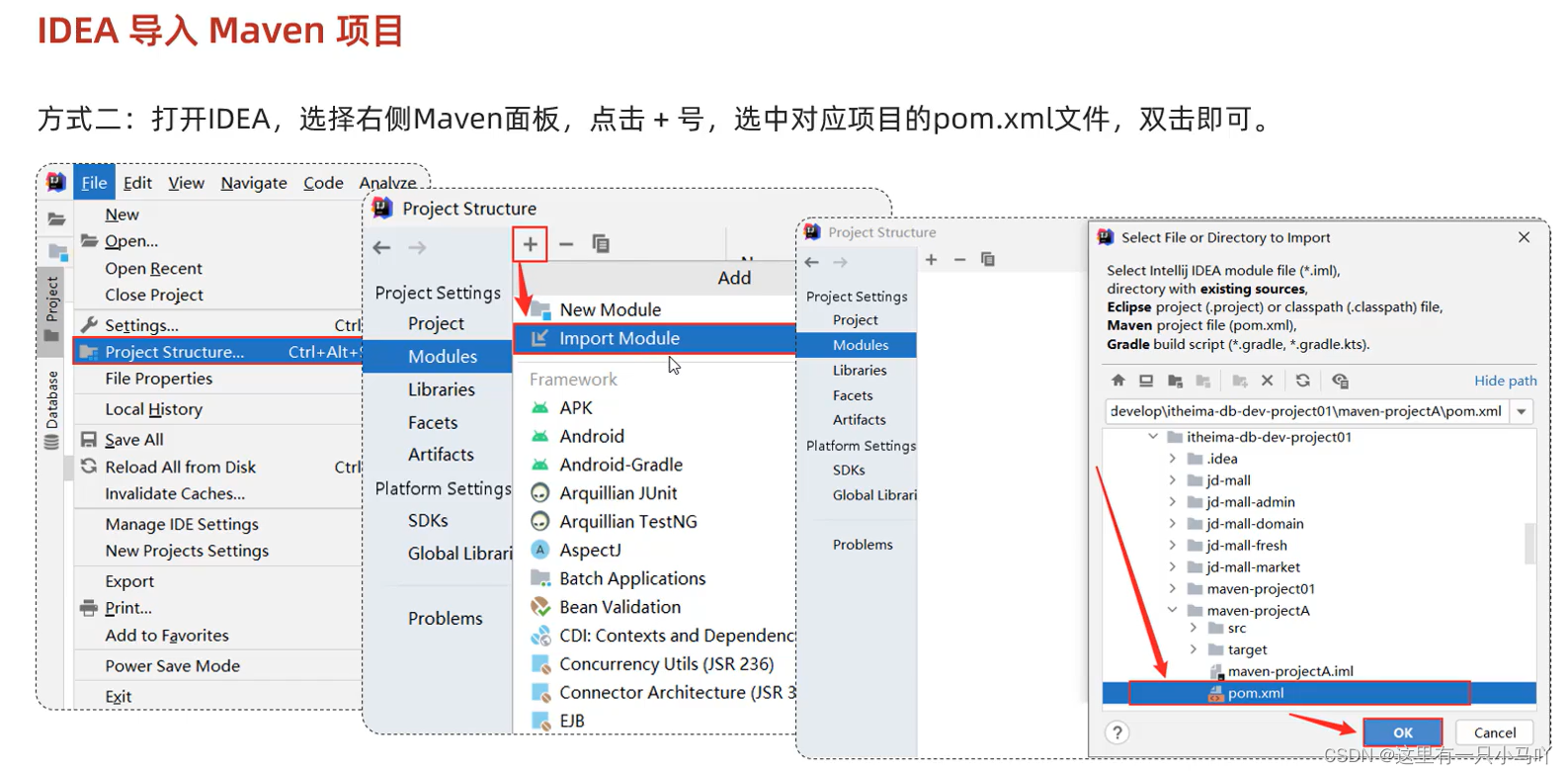The image size is (1568, 774).
Task: Toggle show hidden files eye icon
Action: (x=1340, y=381)
